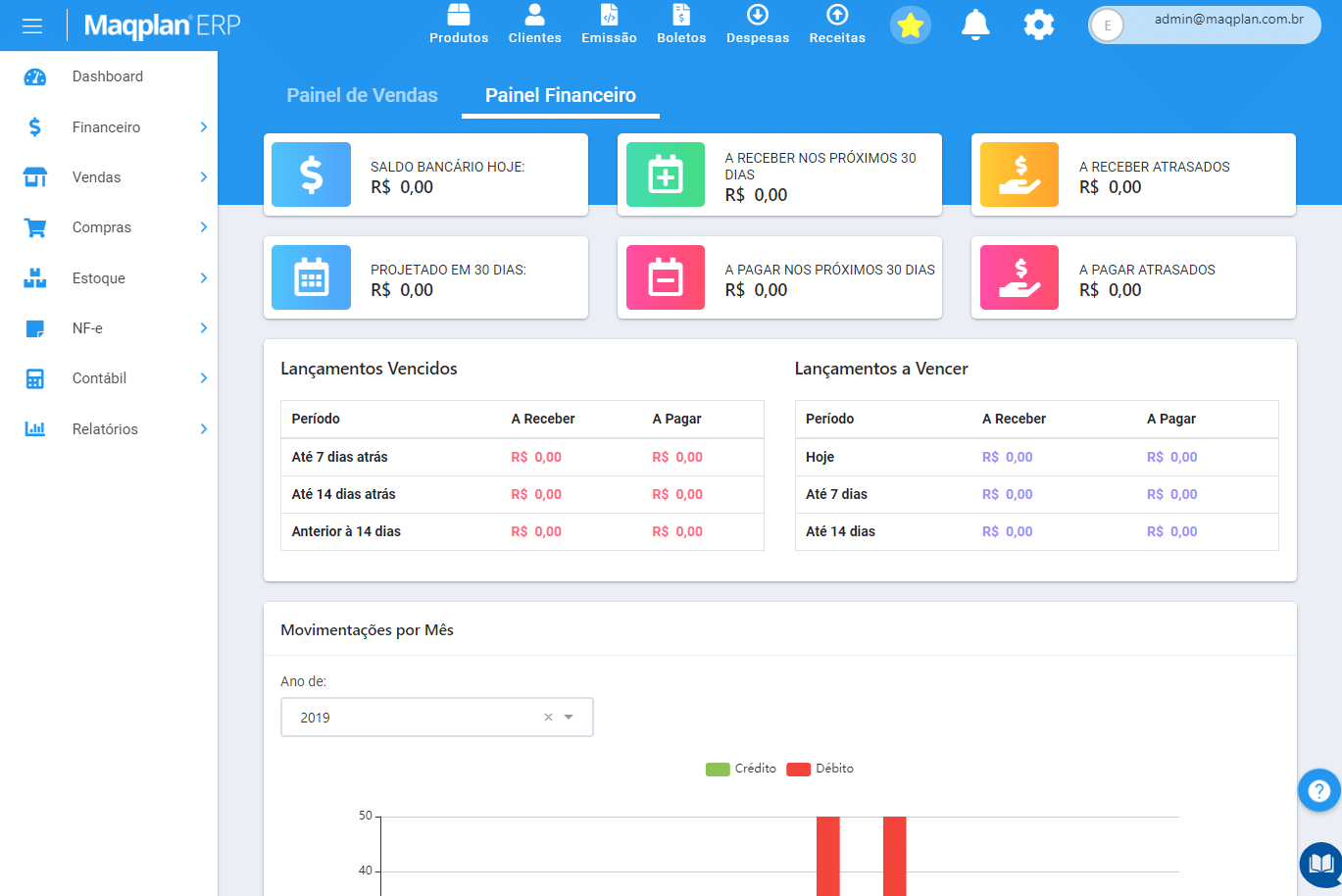Click the Até 14 dias atrás period cell
Screen dimensions: 1342x896
click(x=343, y=494)
